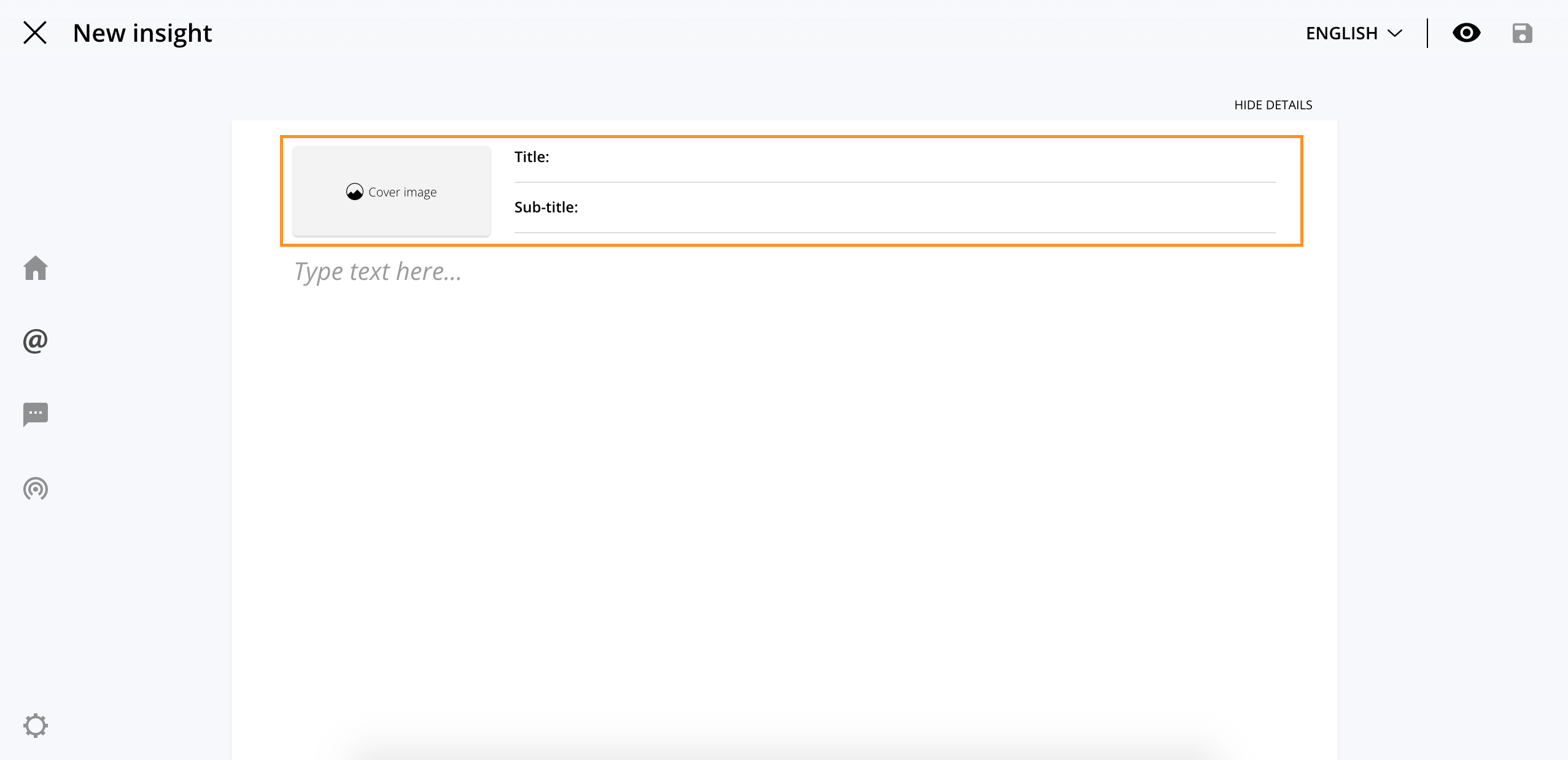1568x760 pixels.
Task: Save the insight with the floppy disk icon
Action: point(1522,33)
